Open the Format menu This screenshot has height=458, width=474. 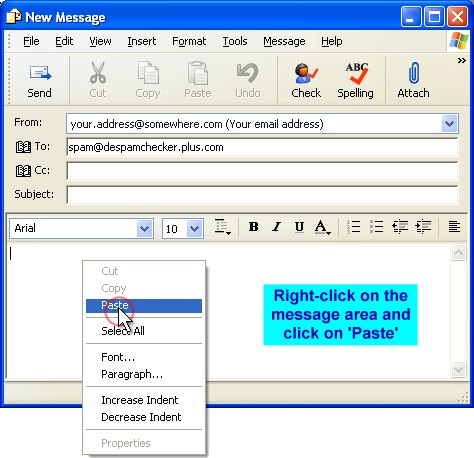click(189, 41)
